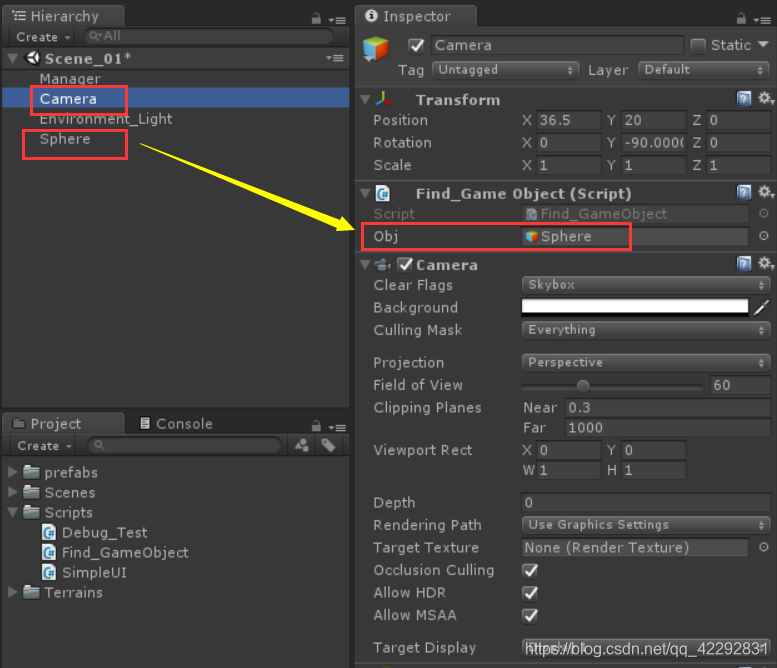Open the Scene_01 scene options menu icon
The width and height of the screenshot is (777, 668).
click(335, 58)
